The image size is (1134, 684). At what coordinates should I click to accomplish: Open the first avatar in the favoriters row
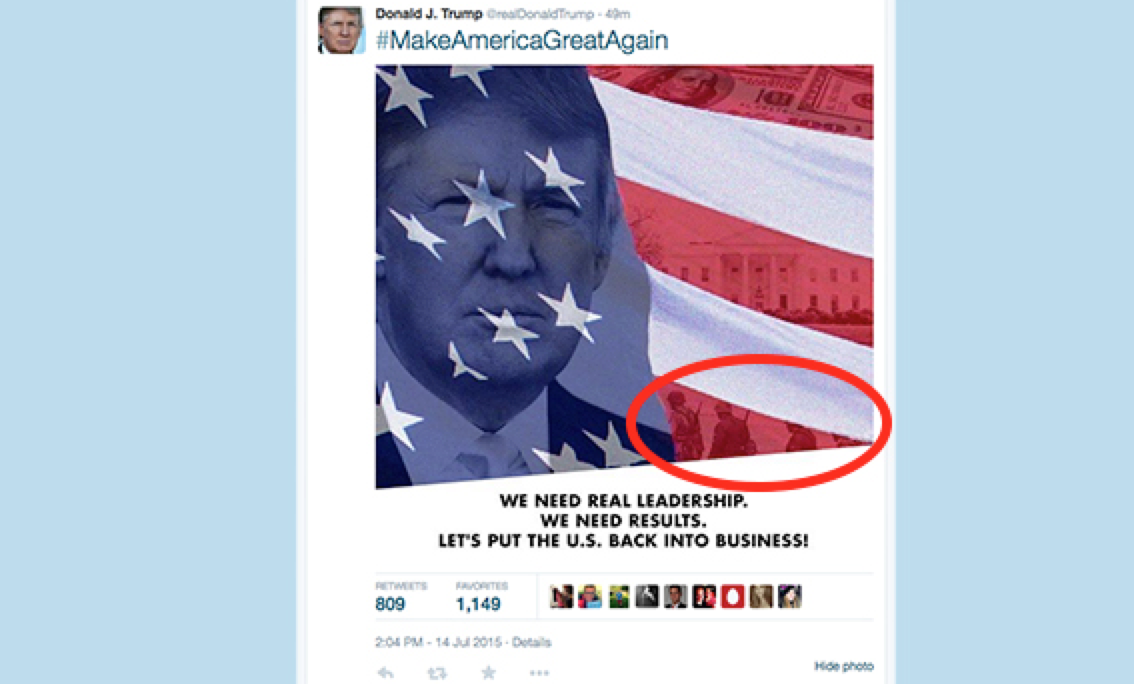(561, 597)
